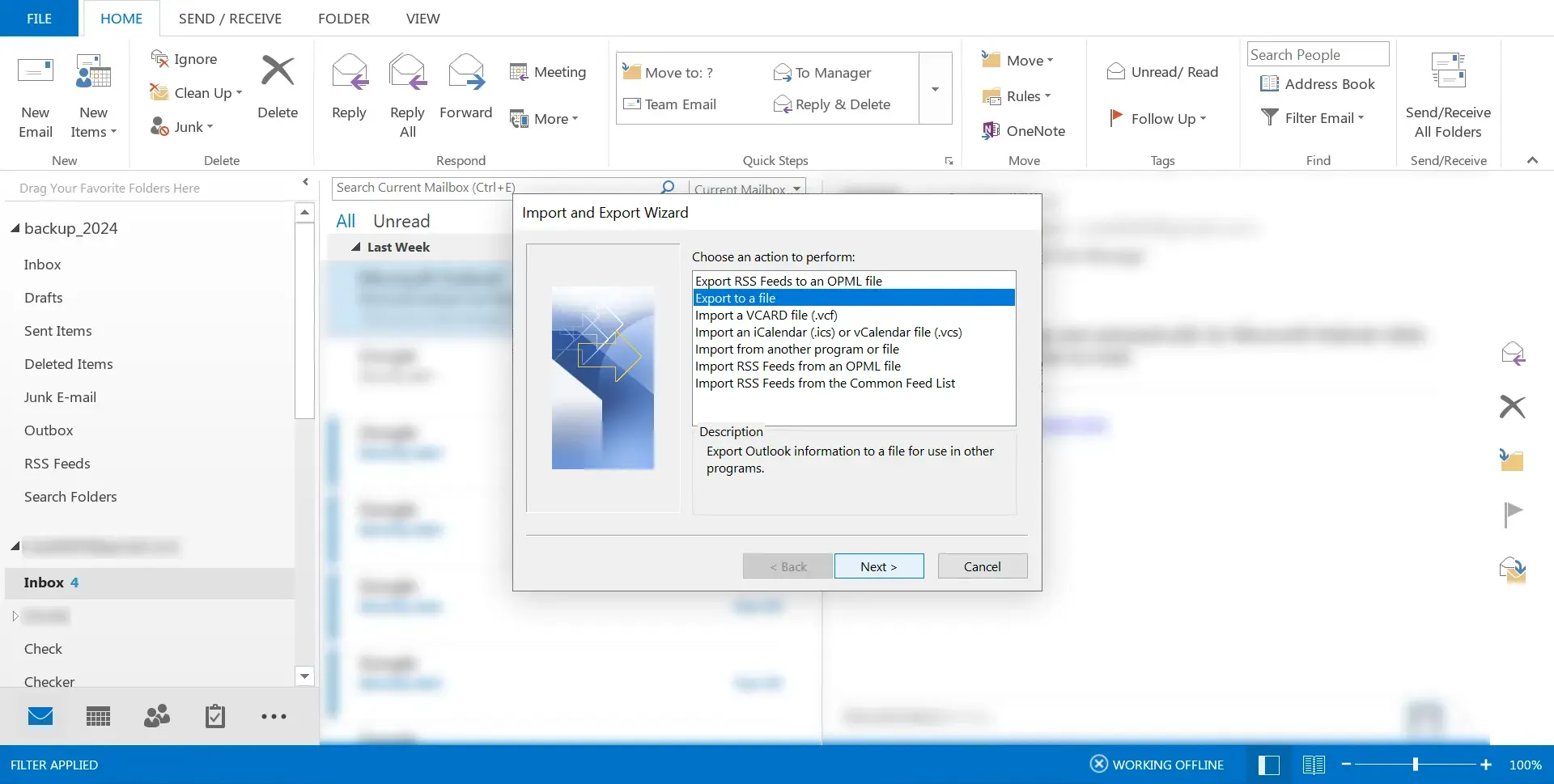Click the Delete X icon in ribbon

click(x=278, y=71)
